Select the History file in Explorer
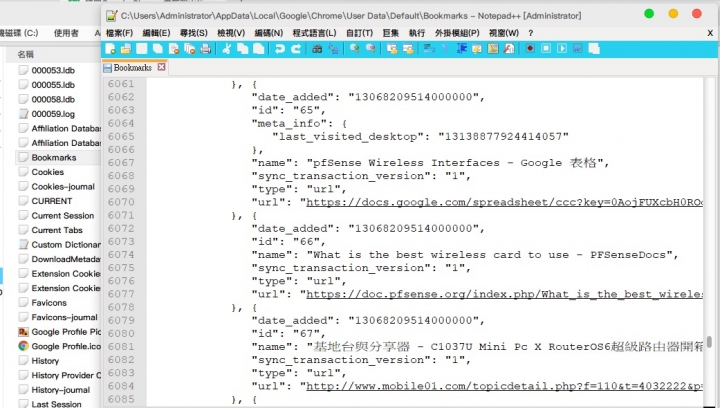The width and height of the screenshot is (720, 408). 45,361
